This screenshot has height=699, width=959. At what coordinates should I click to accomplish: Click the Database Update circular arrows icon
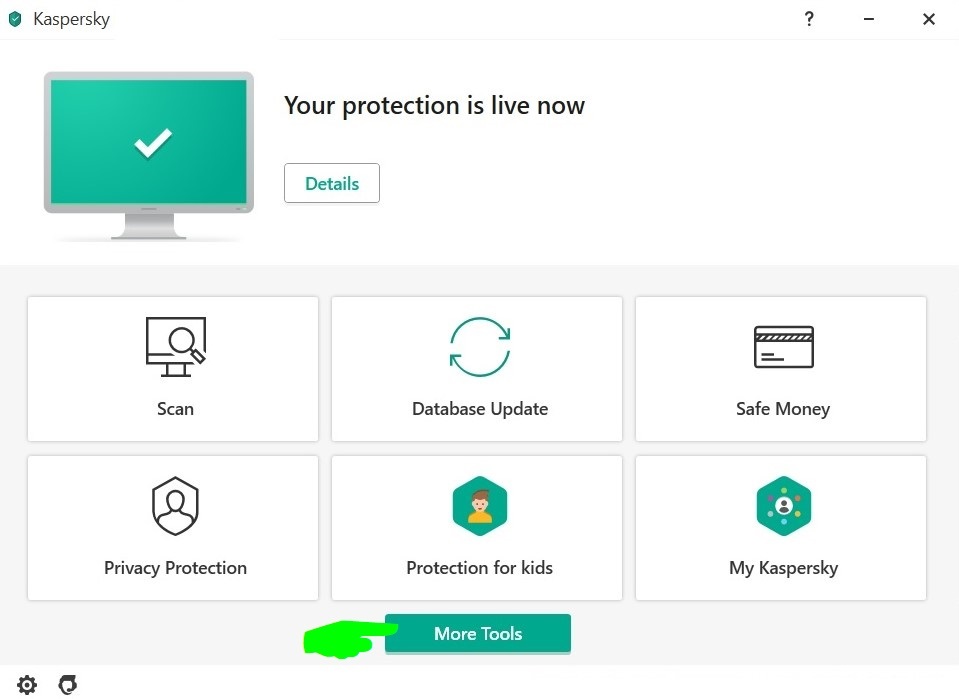[480, 347]
